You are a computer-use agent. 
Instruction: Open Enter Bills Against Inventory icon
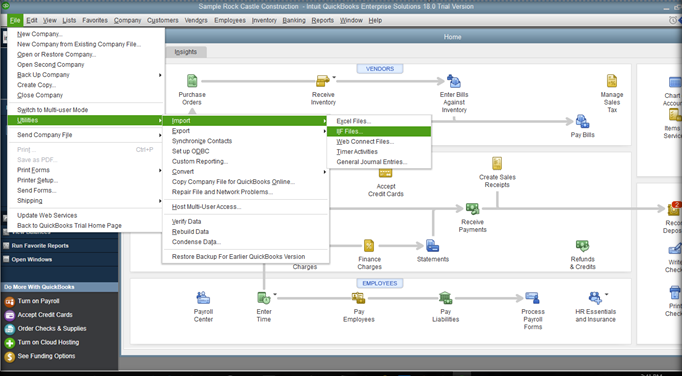coord(454,81)
